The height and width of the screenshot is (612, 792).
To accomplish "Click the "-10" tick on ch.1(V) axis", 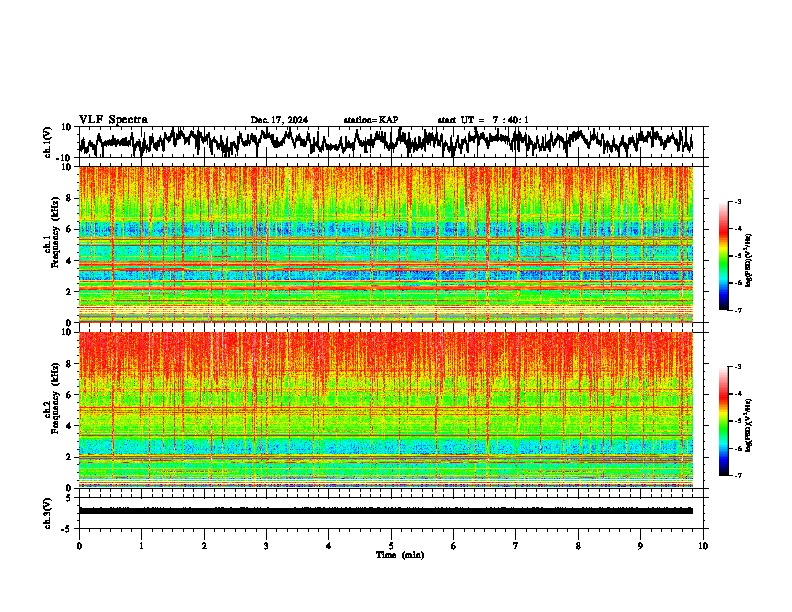I will click(x=65, y=157).
